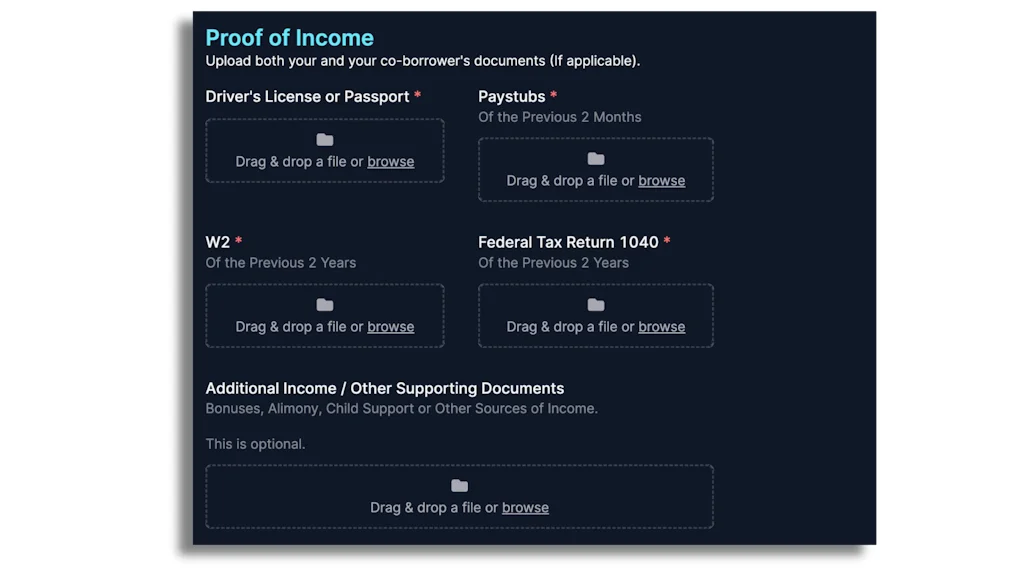This screenshot has width=1024, height=576.
Task: Click the folder icon in W2 upload area
Action: tap(324, 305)
